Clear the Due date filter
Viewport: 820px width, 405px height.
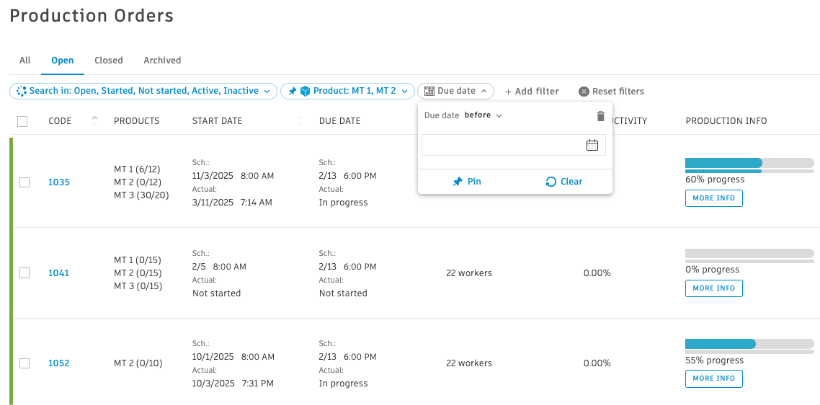(x=564, y=182)
